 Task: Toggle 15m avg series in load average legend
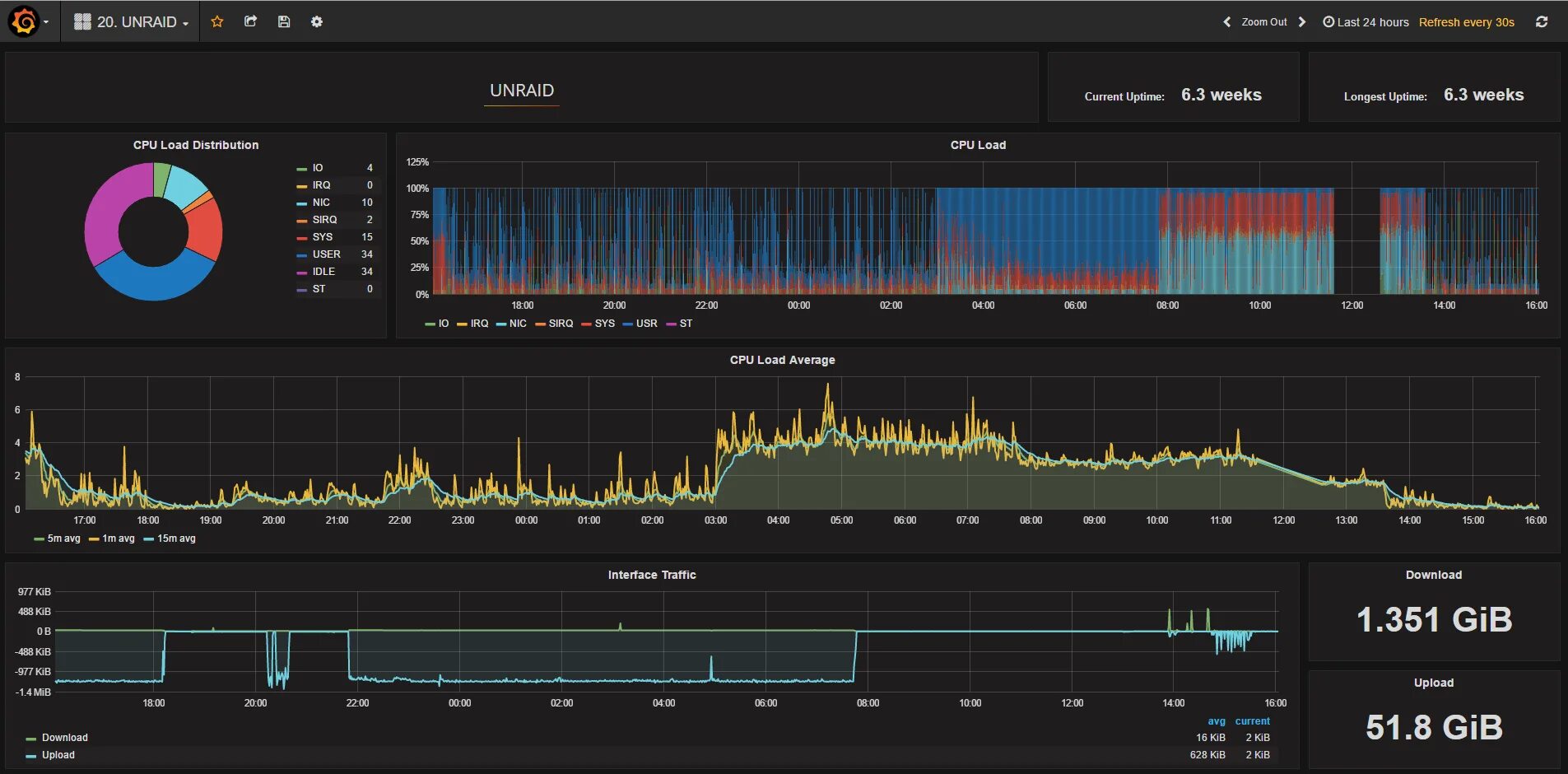pyautogui.click(x=176, y=539)
